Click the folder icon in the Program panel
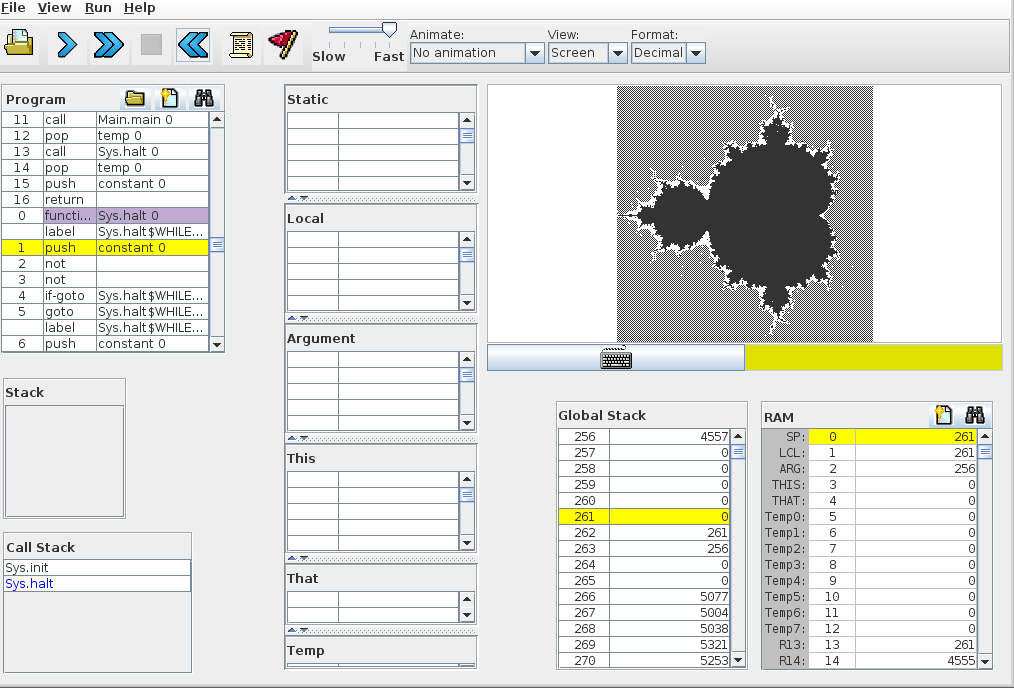Viewport: 1014px width, 688px height. point(135,98)
